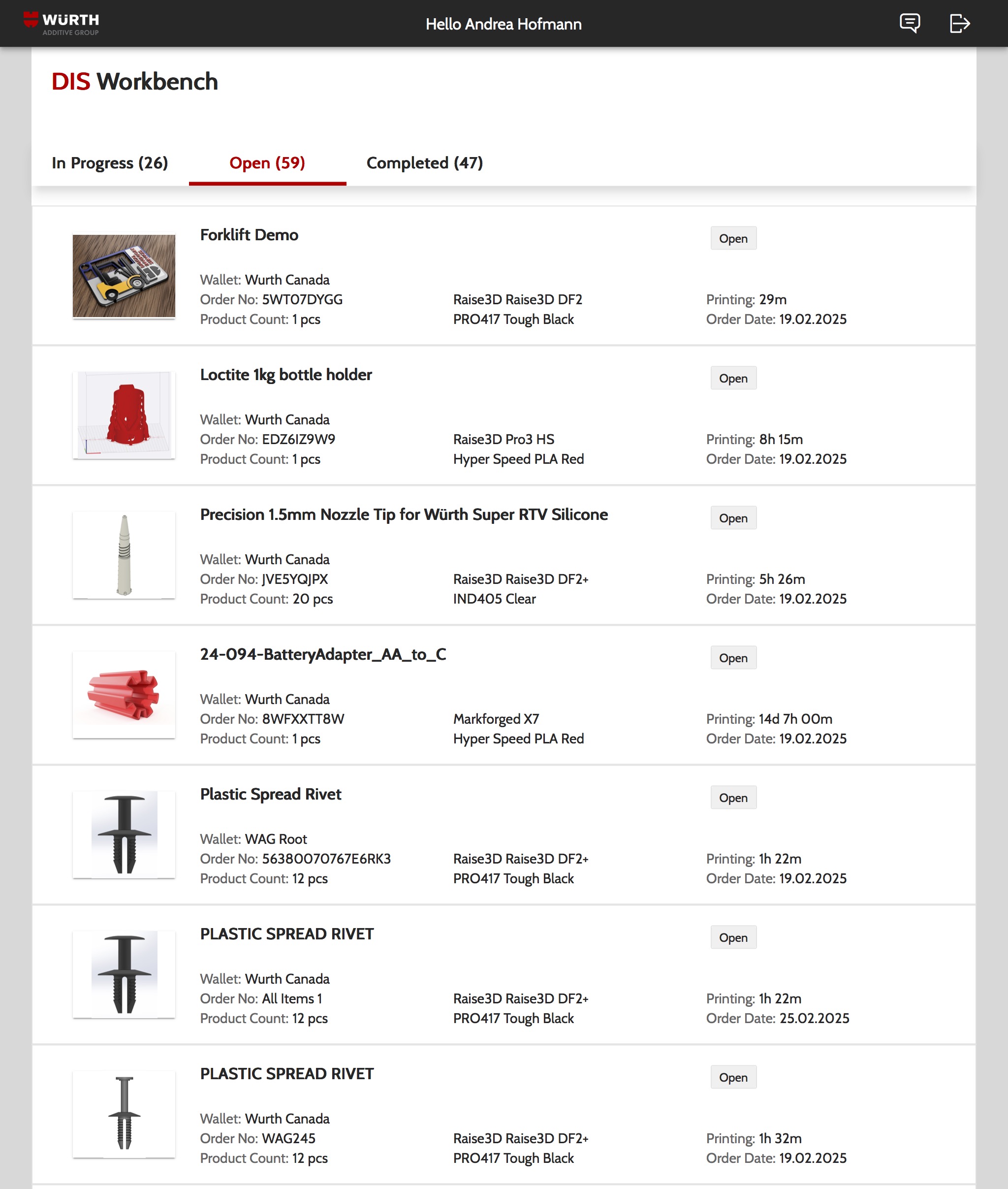This screenshot has width=1008, height=1189.
Task: Click the Würth Additive Group logo
Action: coord(62,24)
